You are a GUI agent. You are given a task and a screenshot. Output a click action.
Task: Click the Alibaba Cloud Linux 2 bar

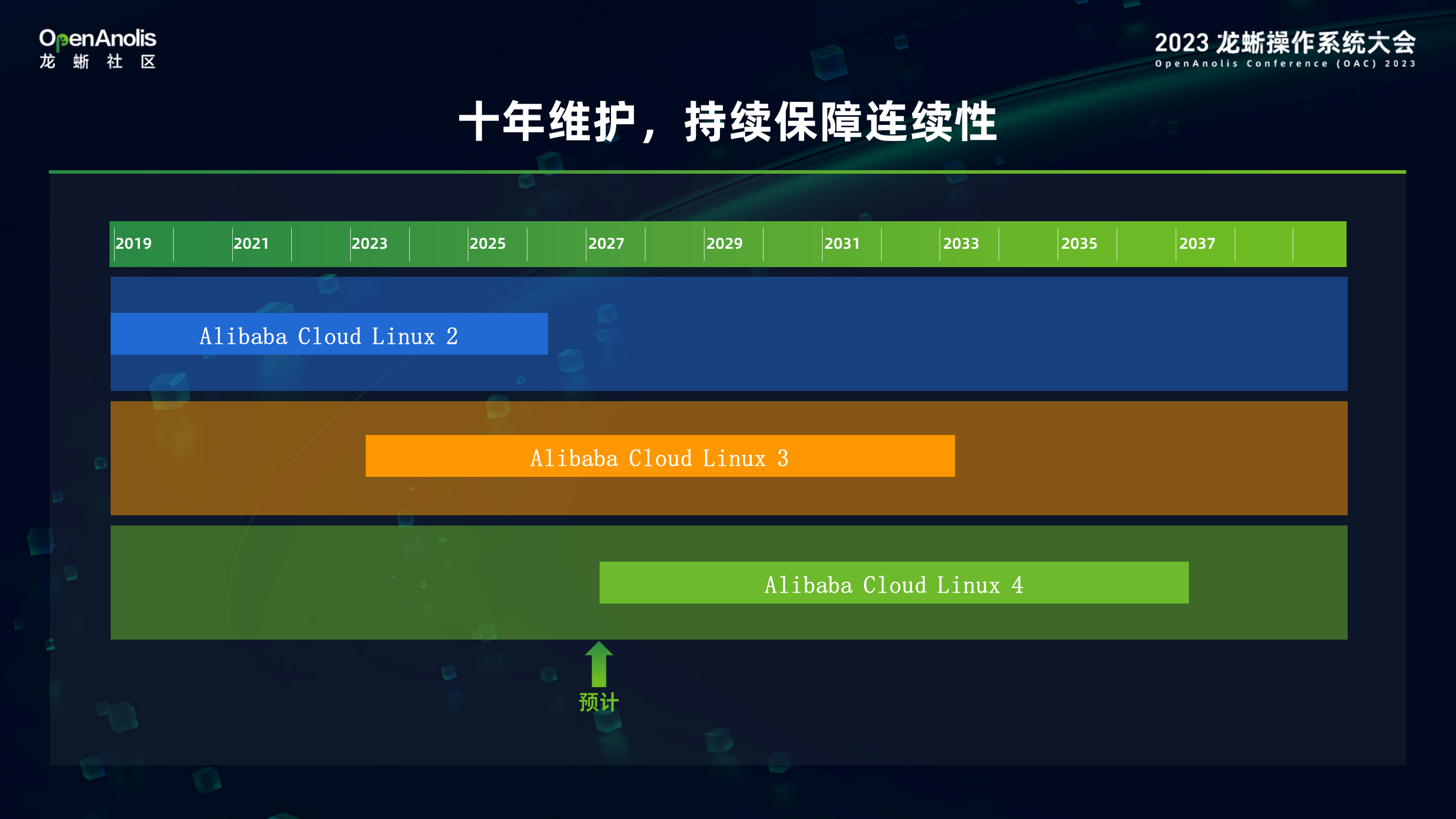click(x=328, y=334)
